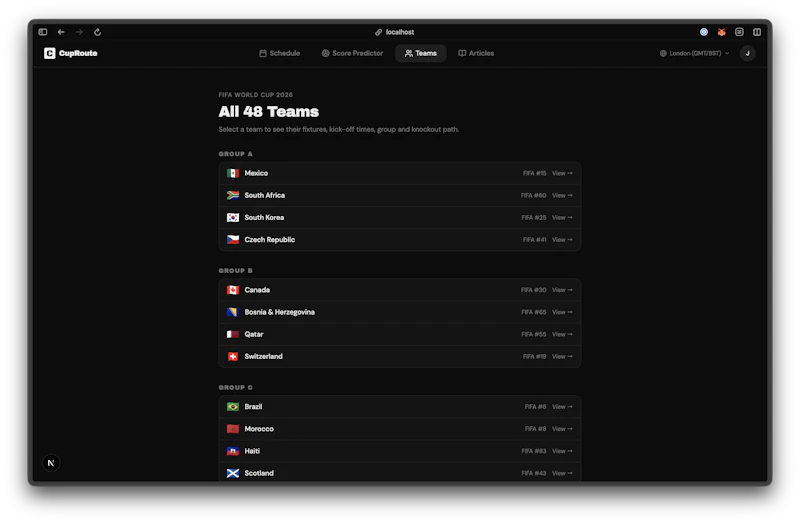Viewport: 800px width, 523px height.
Task: Open the Schedule tab
Action: pyautogui.click(x=280, y=53)
